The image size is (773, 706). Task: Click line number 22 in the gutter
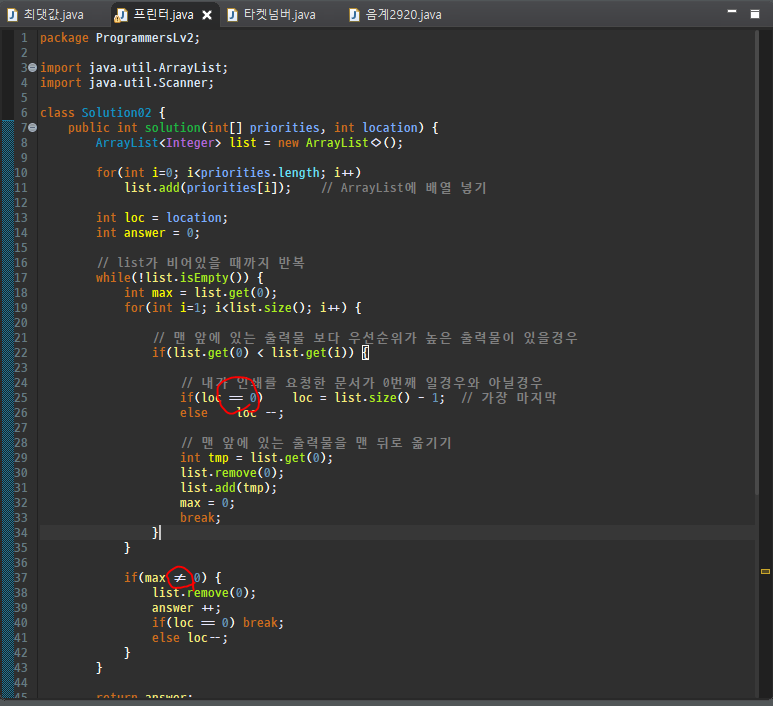click(21, 353)
